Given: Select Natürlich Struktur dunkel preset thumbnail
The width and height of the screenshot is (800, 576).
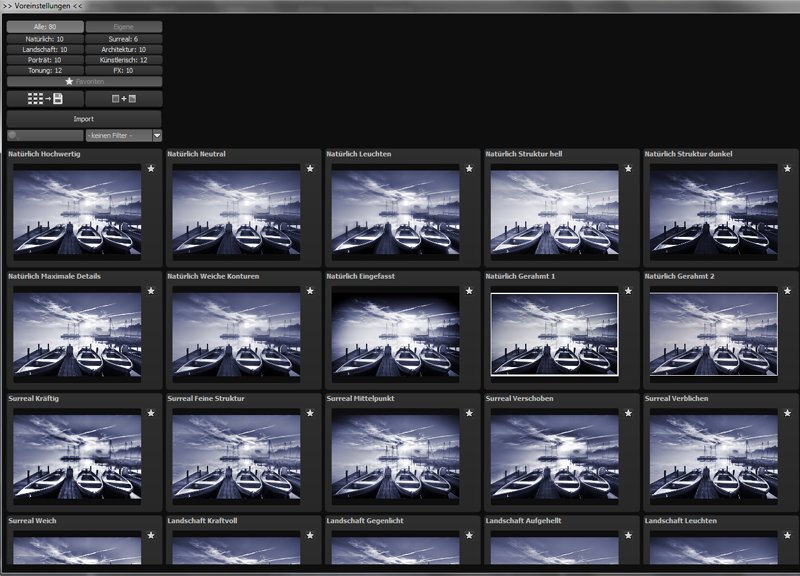Looking at the screenshot, I should click(714, 212).
